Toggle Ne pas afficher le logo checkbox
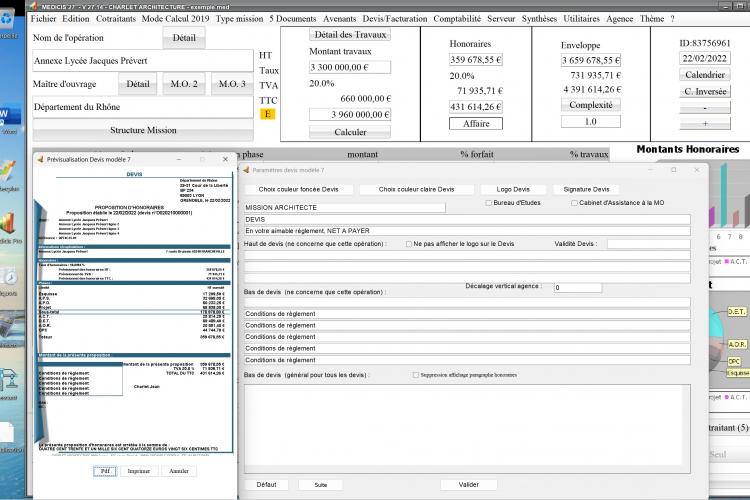 [408, 244]
